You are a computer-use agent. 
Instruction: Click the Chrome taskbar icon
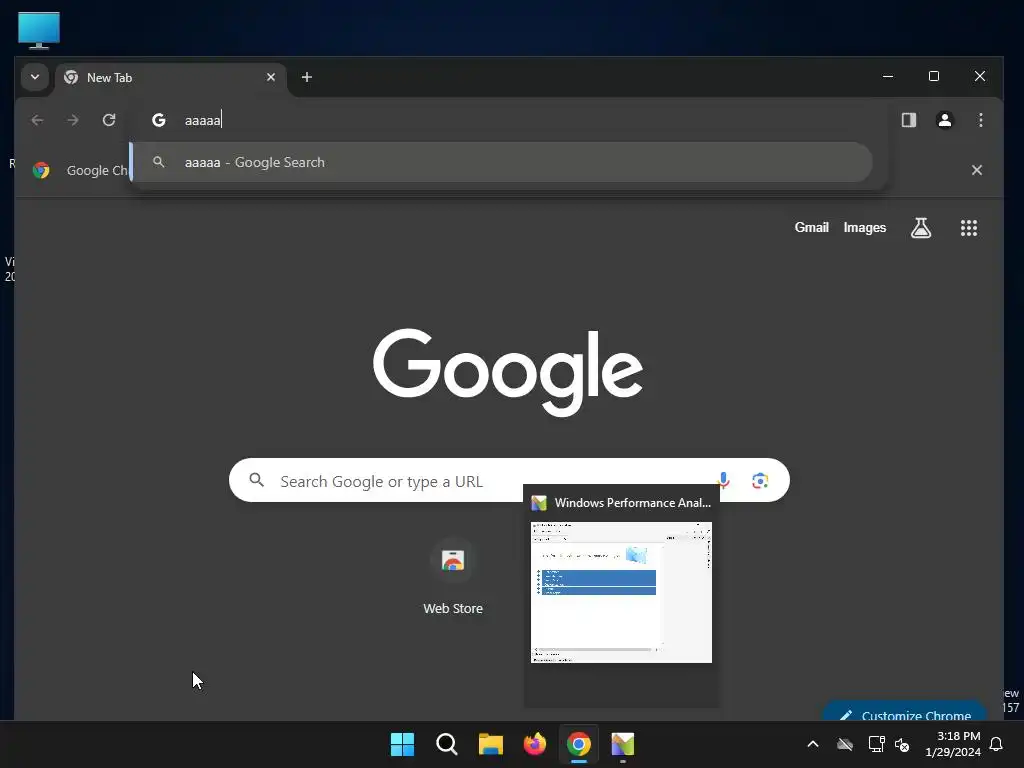click(579, 744)
